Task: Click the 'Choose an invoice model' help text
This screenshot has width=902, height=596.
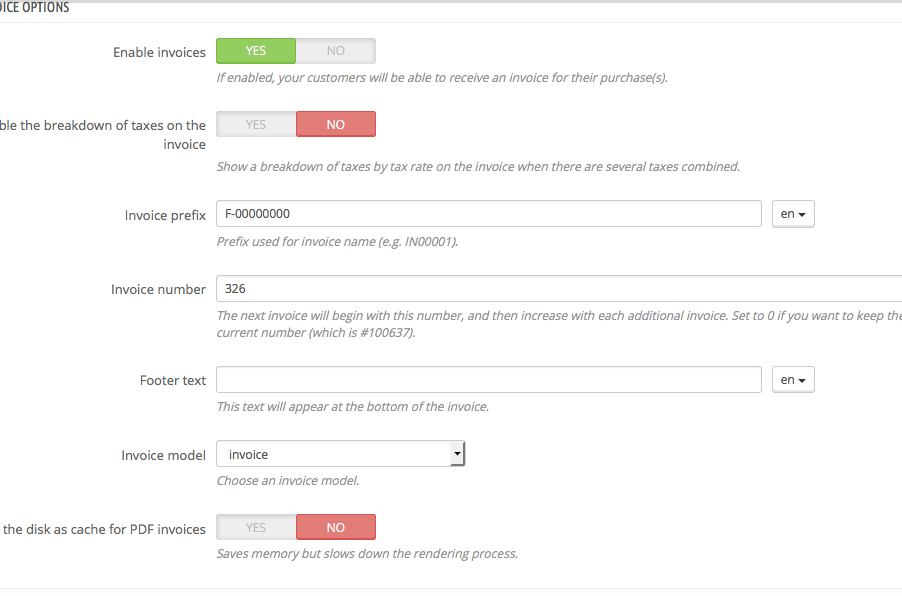Action: click(287, 481)
